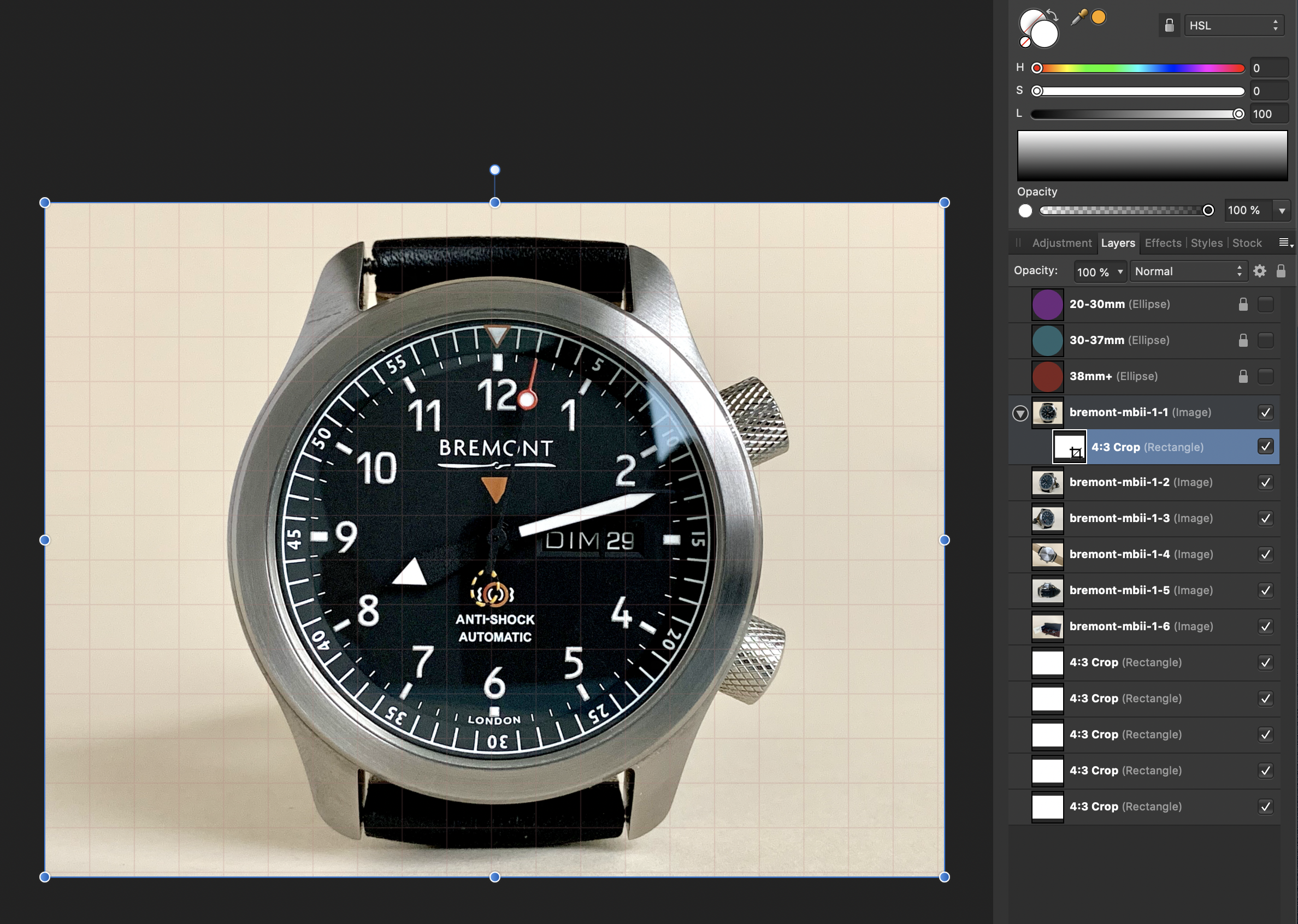Click the grayscale gradient color box

(x=1152, y=155)
